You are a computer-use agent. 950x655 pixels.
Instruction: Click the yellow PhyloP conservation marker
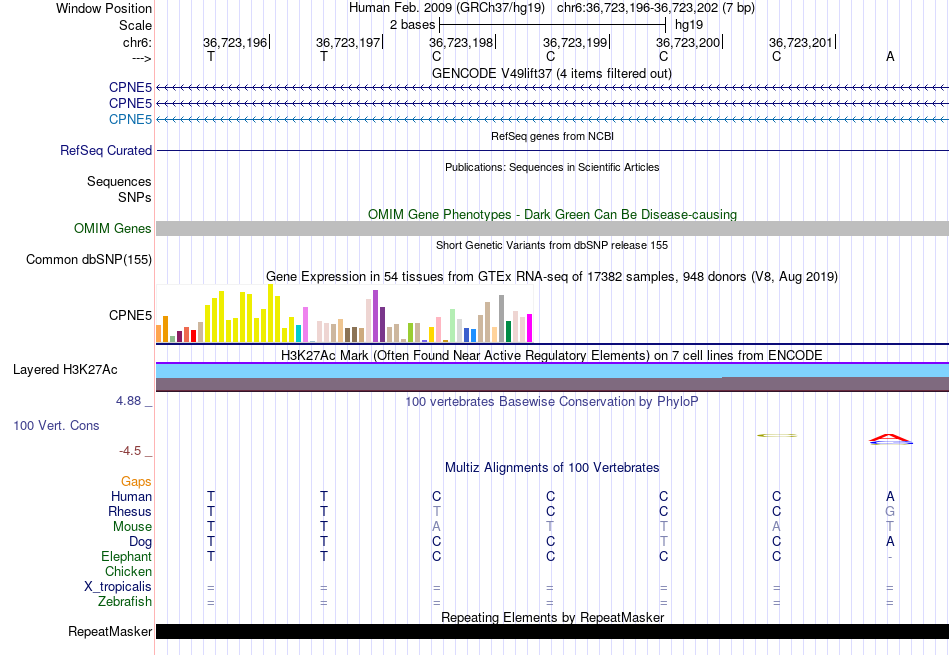[x=777, y=435]
